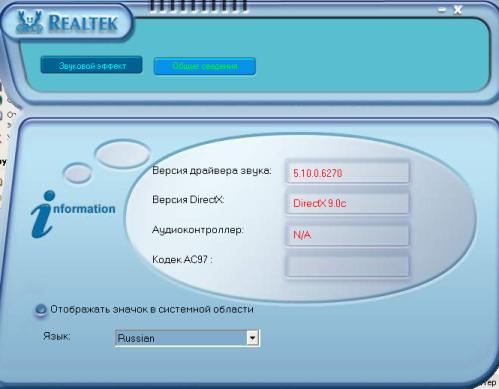Viewport: 499px width, 389px height.
Task: Select the driver version 5.10.0.6270 field
Action: tap(347, 173)
